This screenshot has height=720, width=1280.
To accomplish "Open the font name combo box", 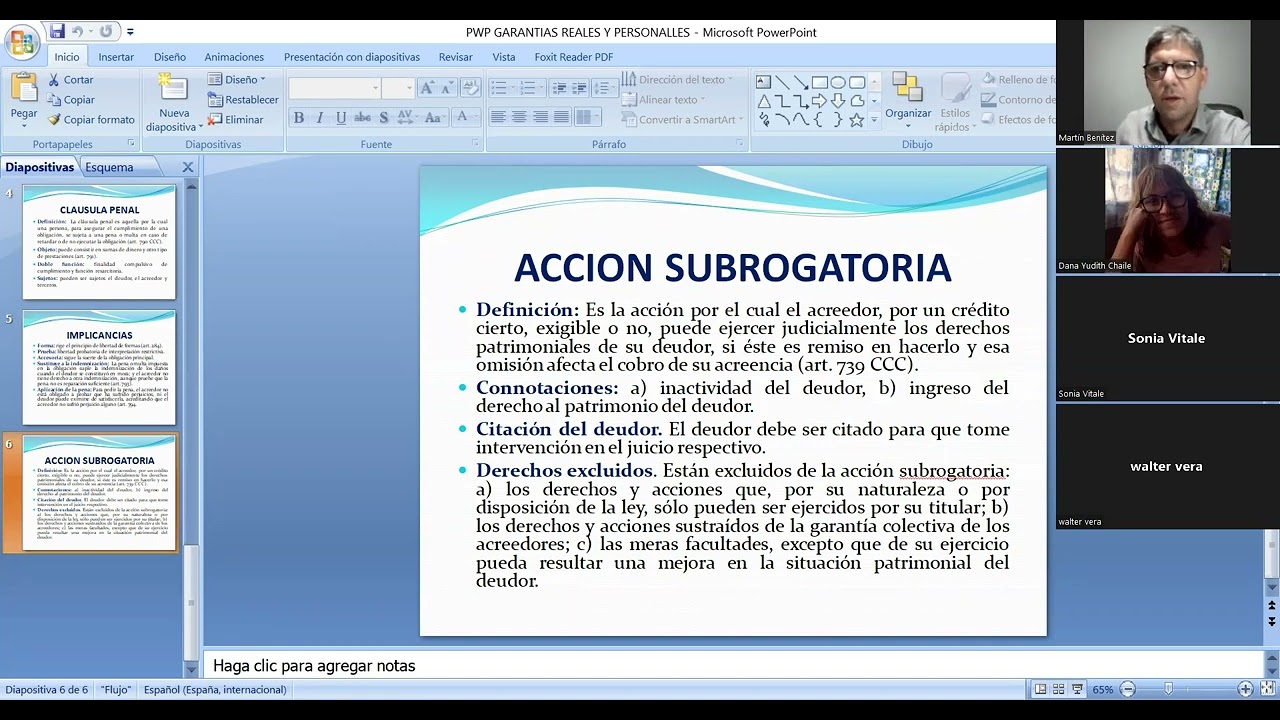I will [335, 88].
